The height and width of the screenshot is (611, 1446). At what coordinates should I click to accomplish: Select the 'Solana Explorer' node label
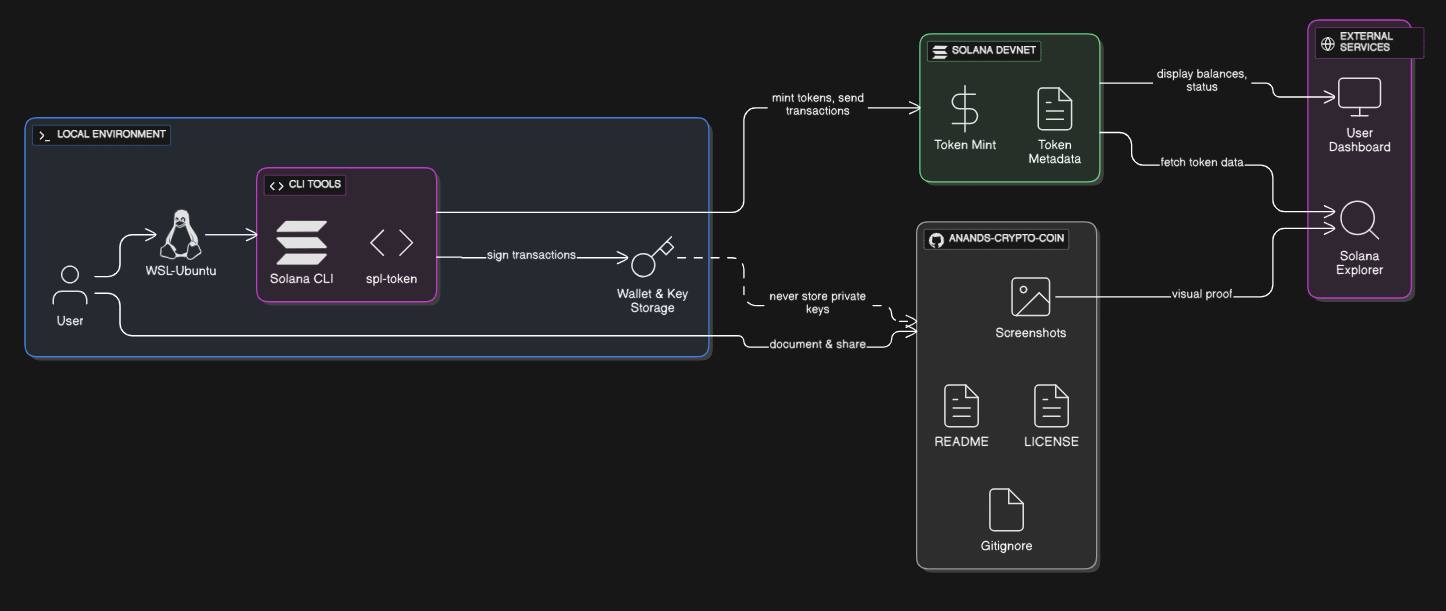[1360, 263]
